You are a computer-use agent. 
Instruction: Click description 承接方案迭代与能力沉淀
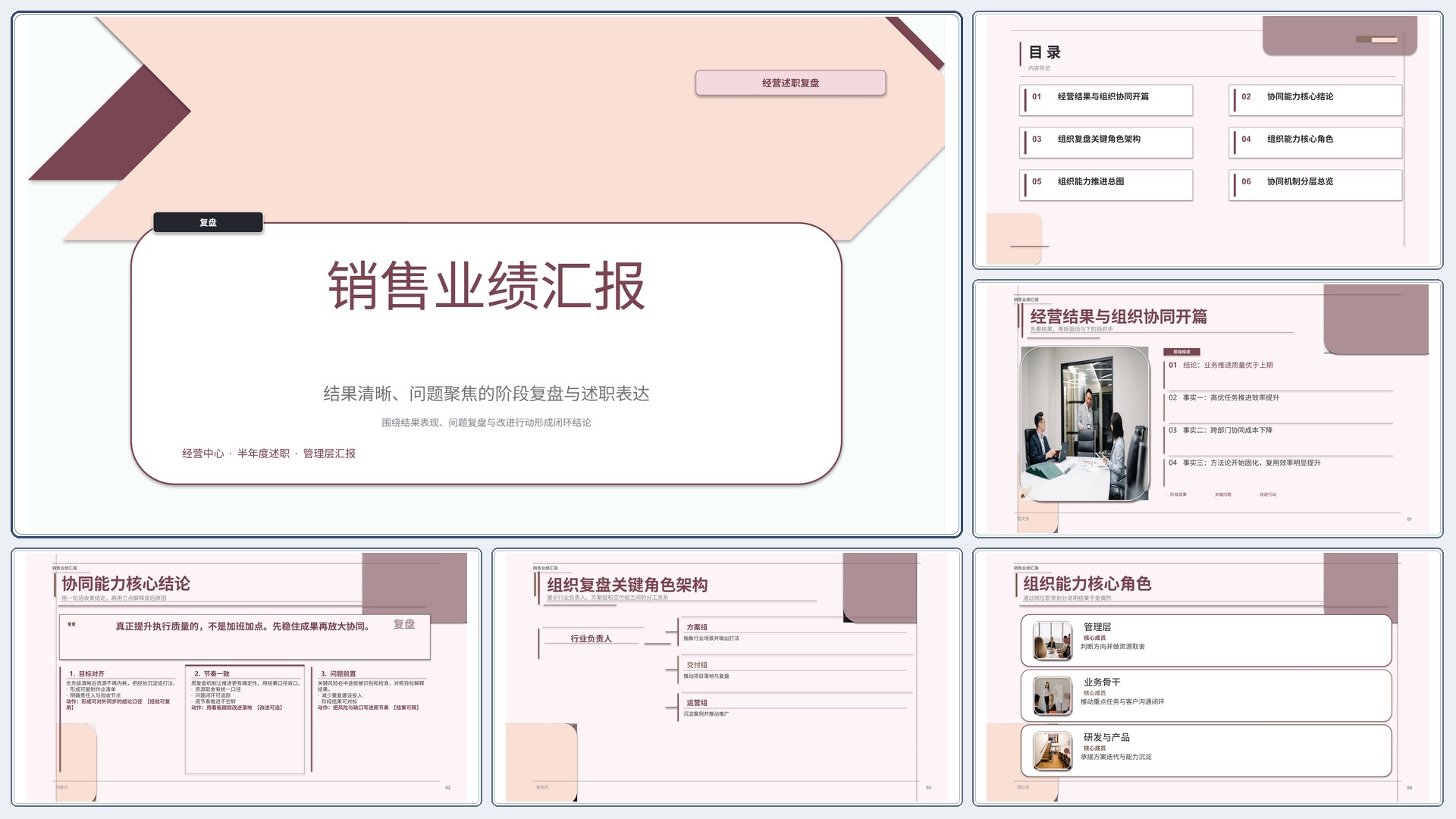pos(1116,757)
